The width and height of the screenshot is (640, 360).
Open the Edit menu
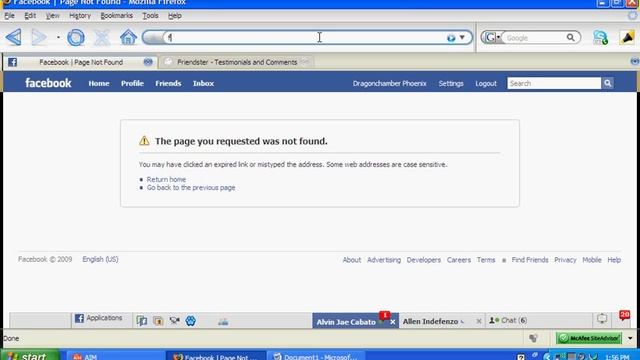(x=30, y=16)
